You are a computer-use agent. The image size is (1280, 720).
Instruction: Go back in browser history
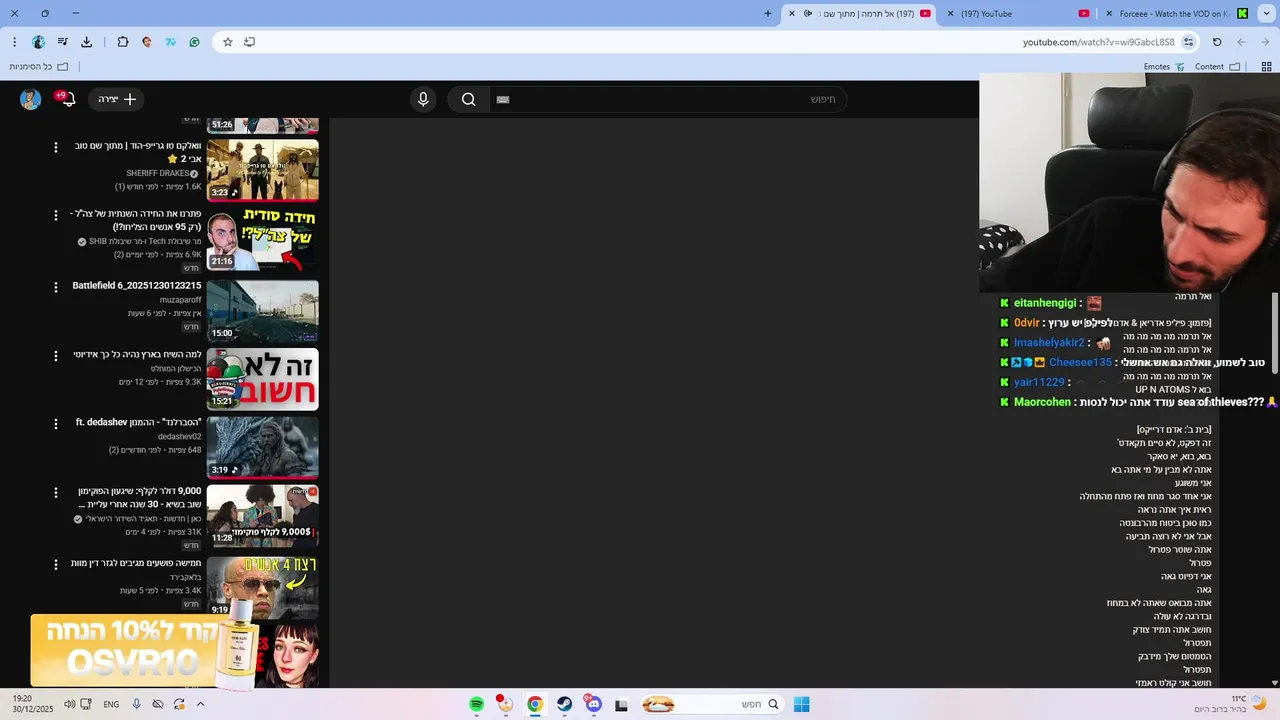tap(1242, 42)
